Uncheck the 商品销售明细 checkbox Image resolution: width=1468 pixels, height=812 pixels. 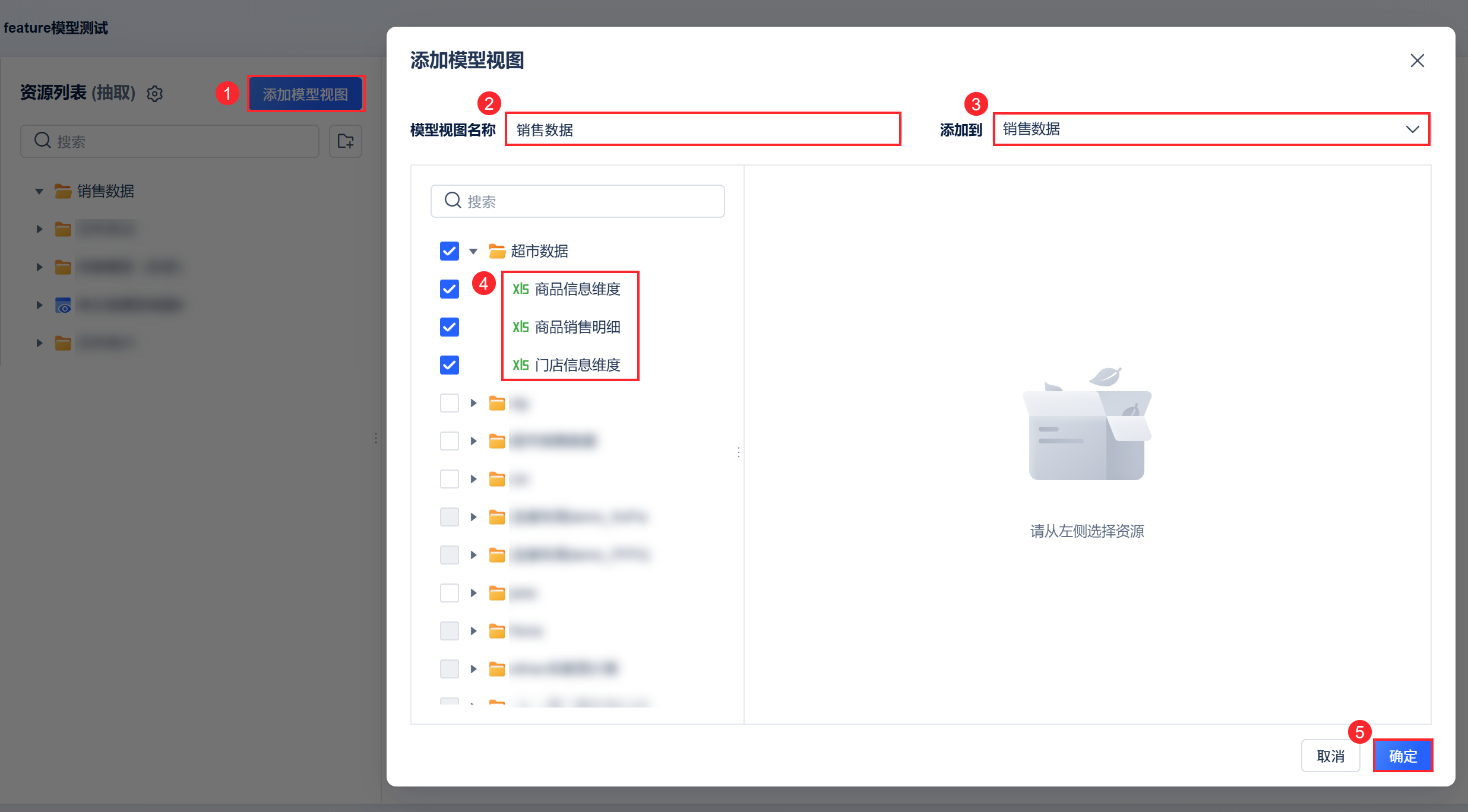(x=450, y=327)
